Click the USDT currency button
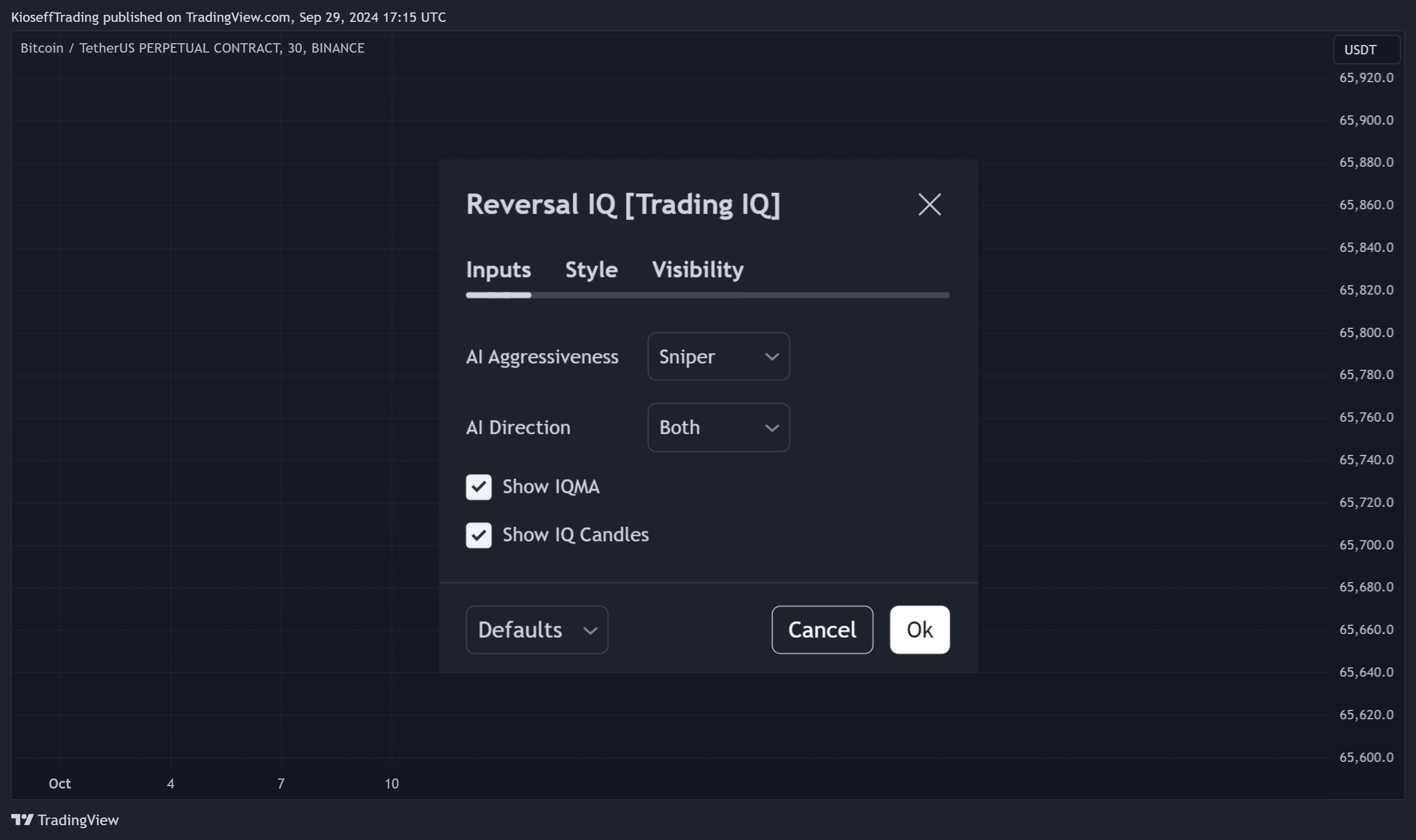1416x840 pixels. 1366,50
